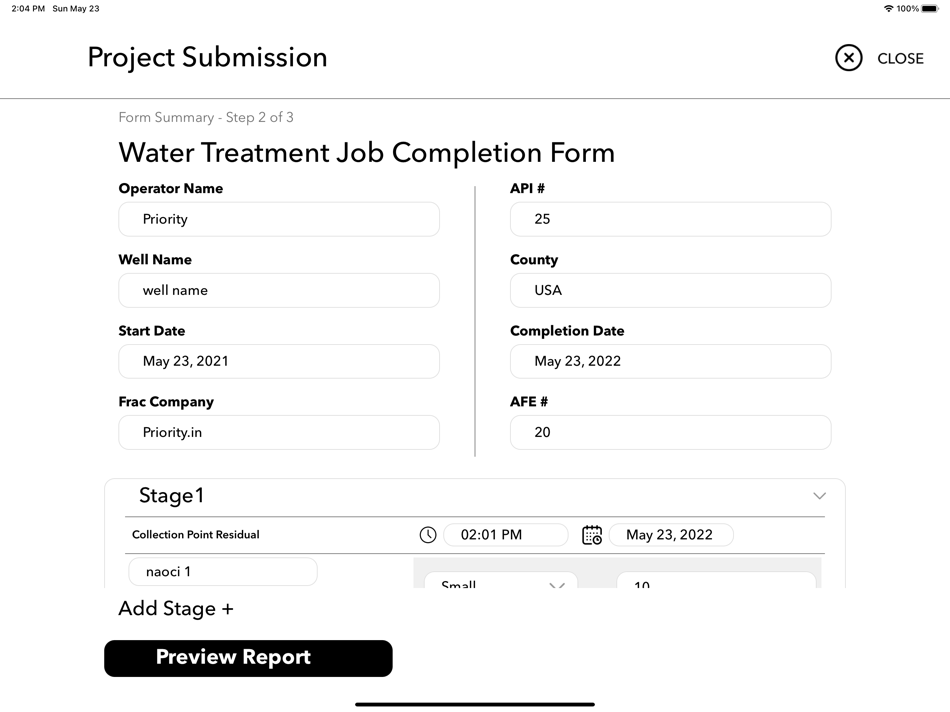Image resolution: width=950 pixels, height=712 pixels.
Task: Click the CLOSE text label
Action: pyautogui.click(x=900, y=58)
